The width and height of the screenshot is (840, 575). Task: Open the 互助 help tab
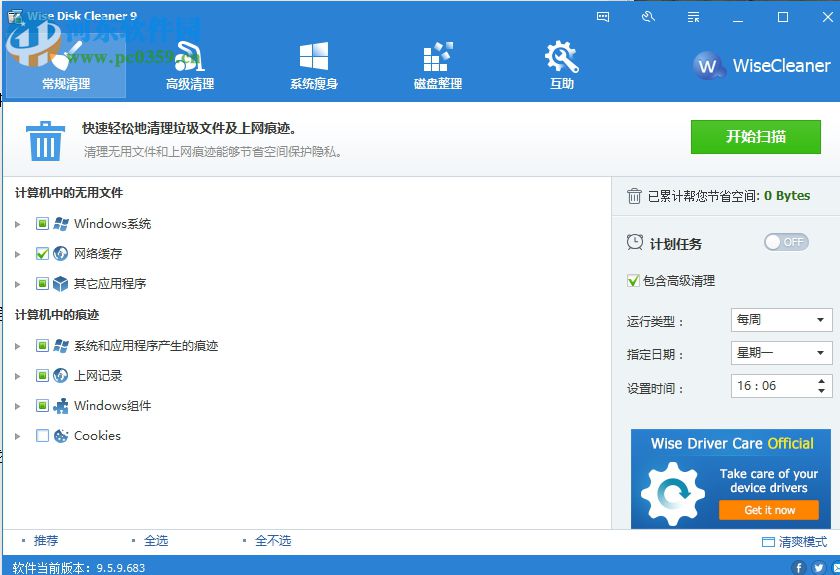tap(561, 66)
